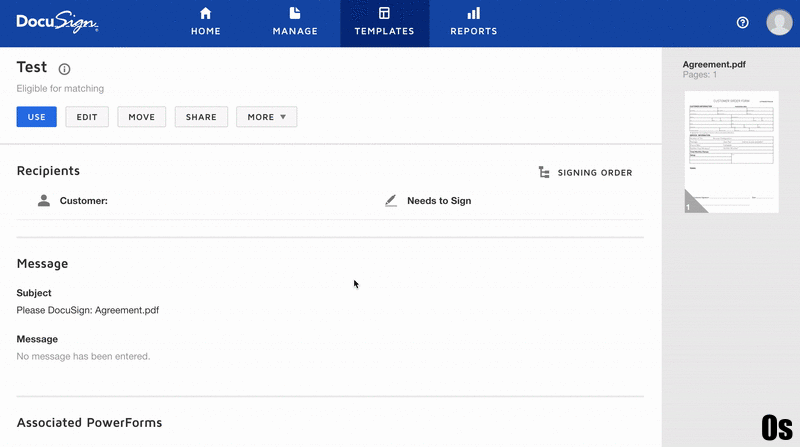Screen dimensions: 800x447
Task: Show template info next to Test
Action: click(64, 69)
